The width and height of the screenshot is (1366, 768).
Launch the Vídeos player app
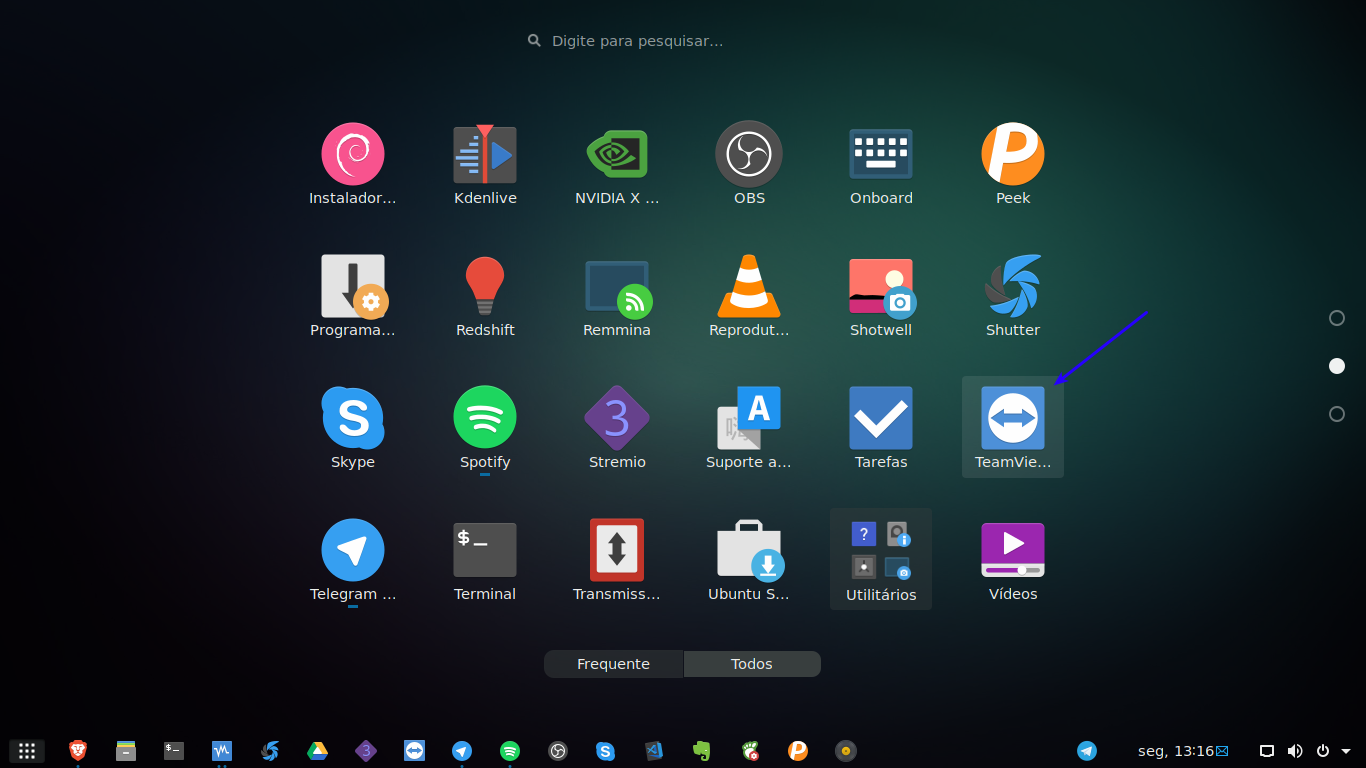click(x=1013, y=561)
